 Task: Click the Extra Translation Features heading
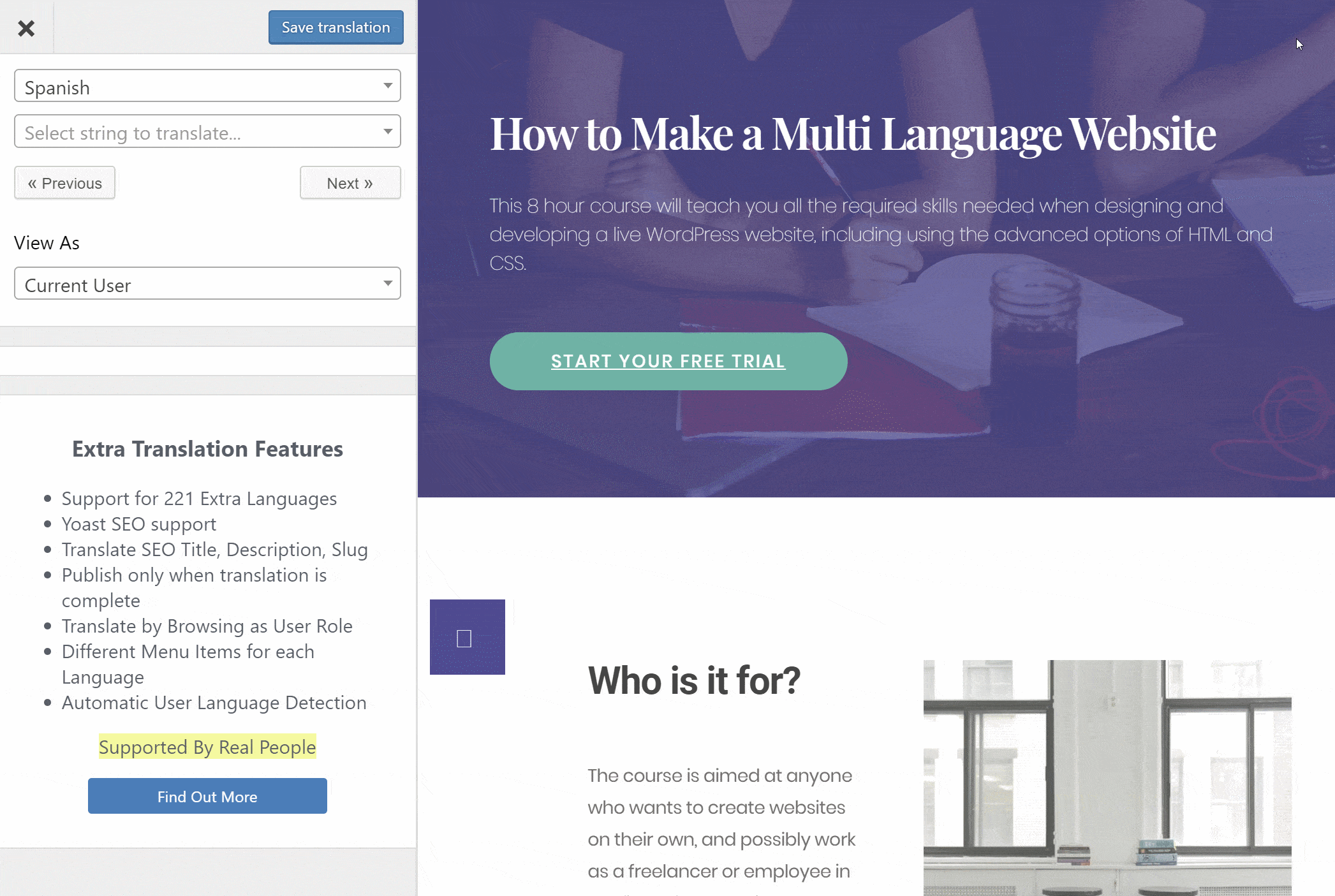207,448
